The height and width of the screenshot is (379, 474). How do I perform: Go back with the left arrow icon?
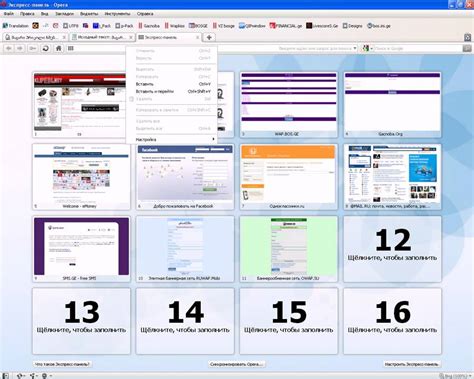9,48
